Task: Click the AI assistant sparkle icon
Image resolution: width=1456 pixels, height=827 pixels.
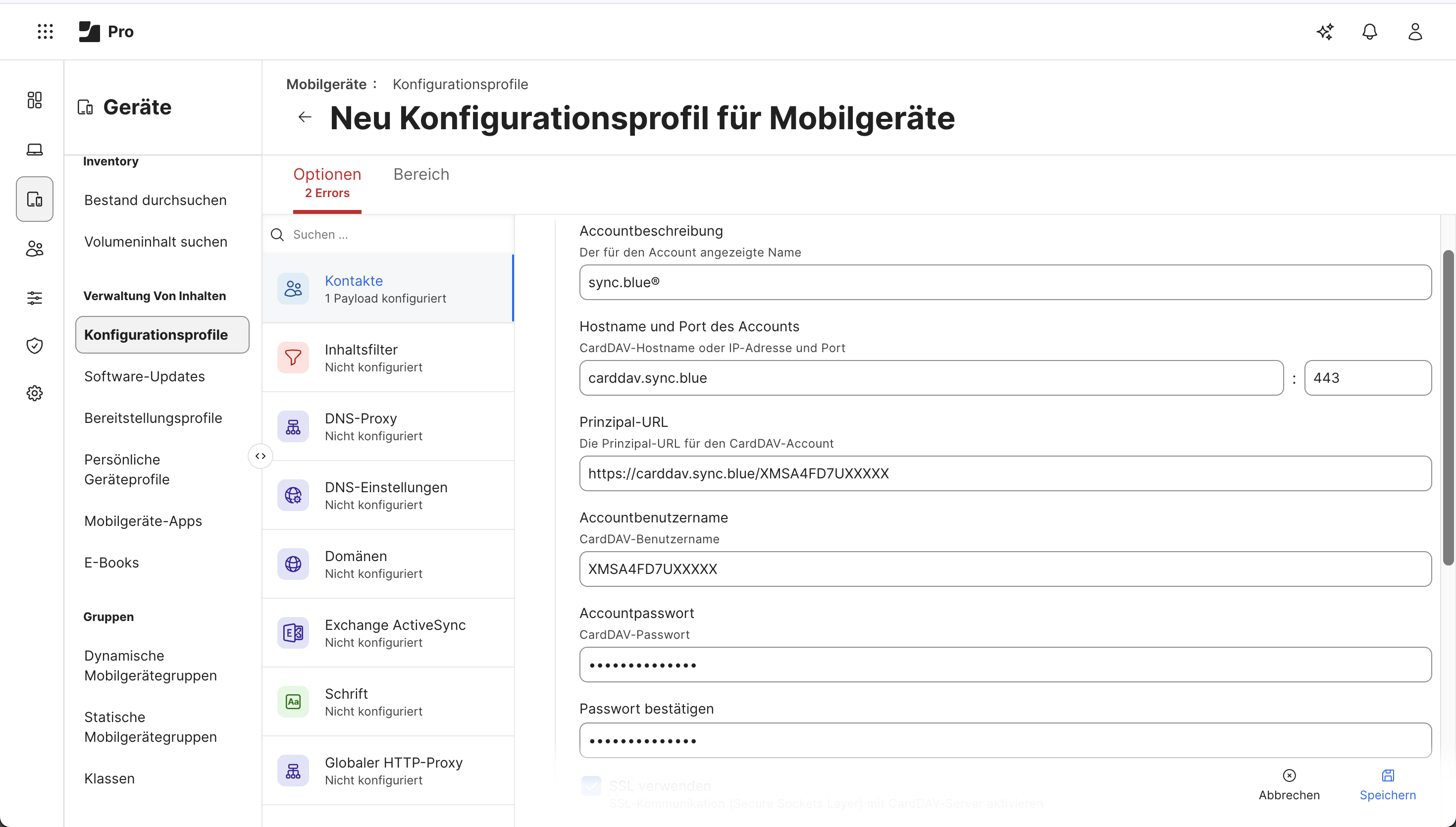Action: coord(1325,32)
